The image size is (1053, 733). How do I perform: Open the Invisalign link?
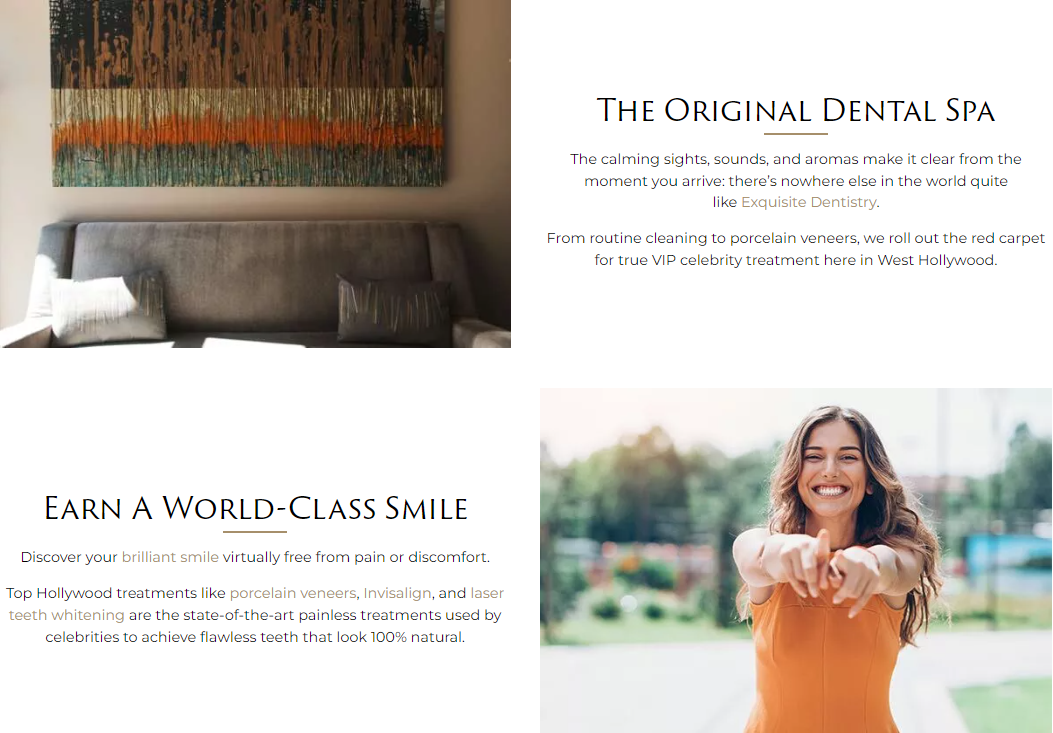(397, 593)
